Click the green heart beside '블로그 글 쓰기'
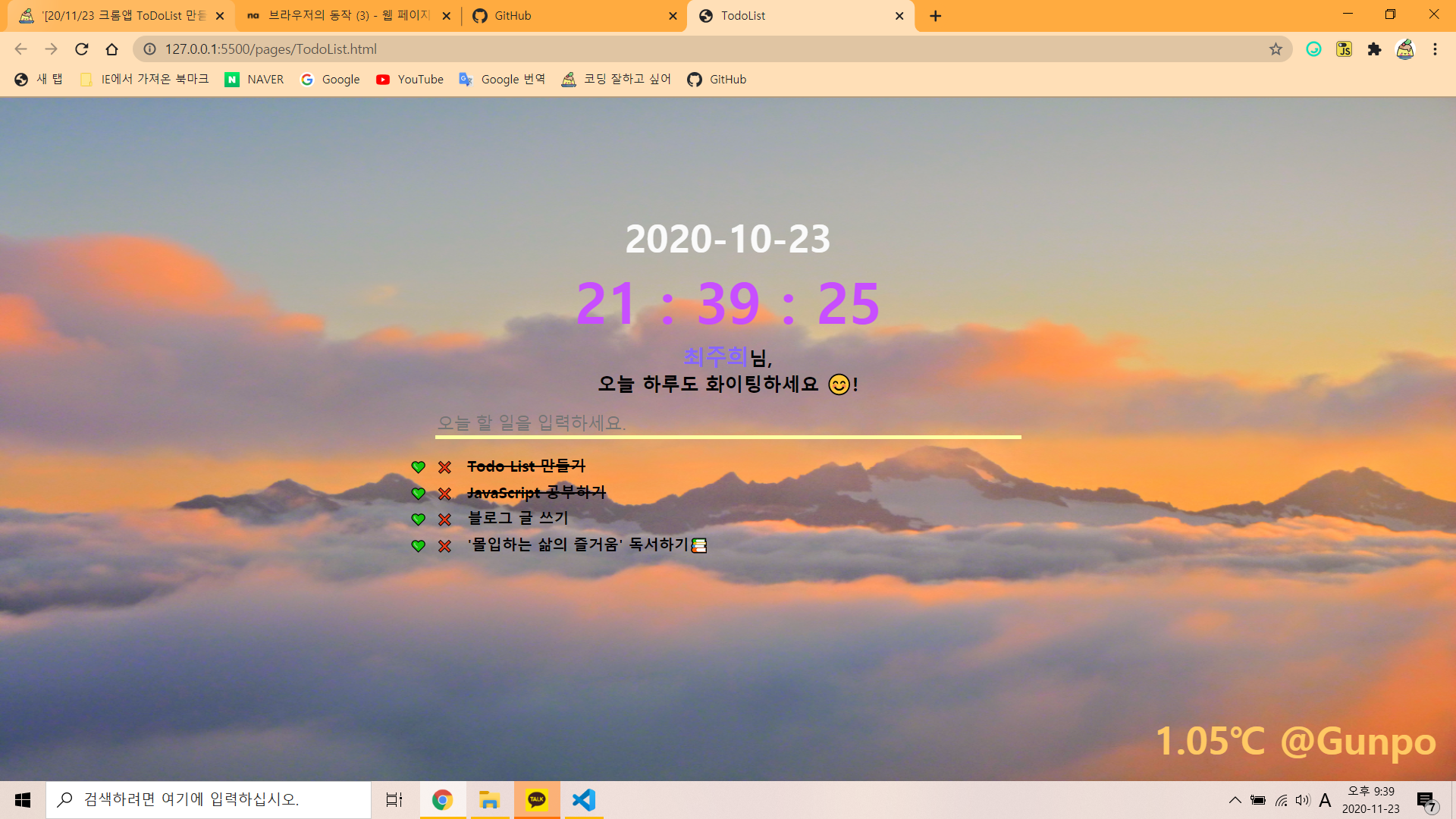 pos(418,519)
